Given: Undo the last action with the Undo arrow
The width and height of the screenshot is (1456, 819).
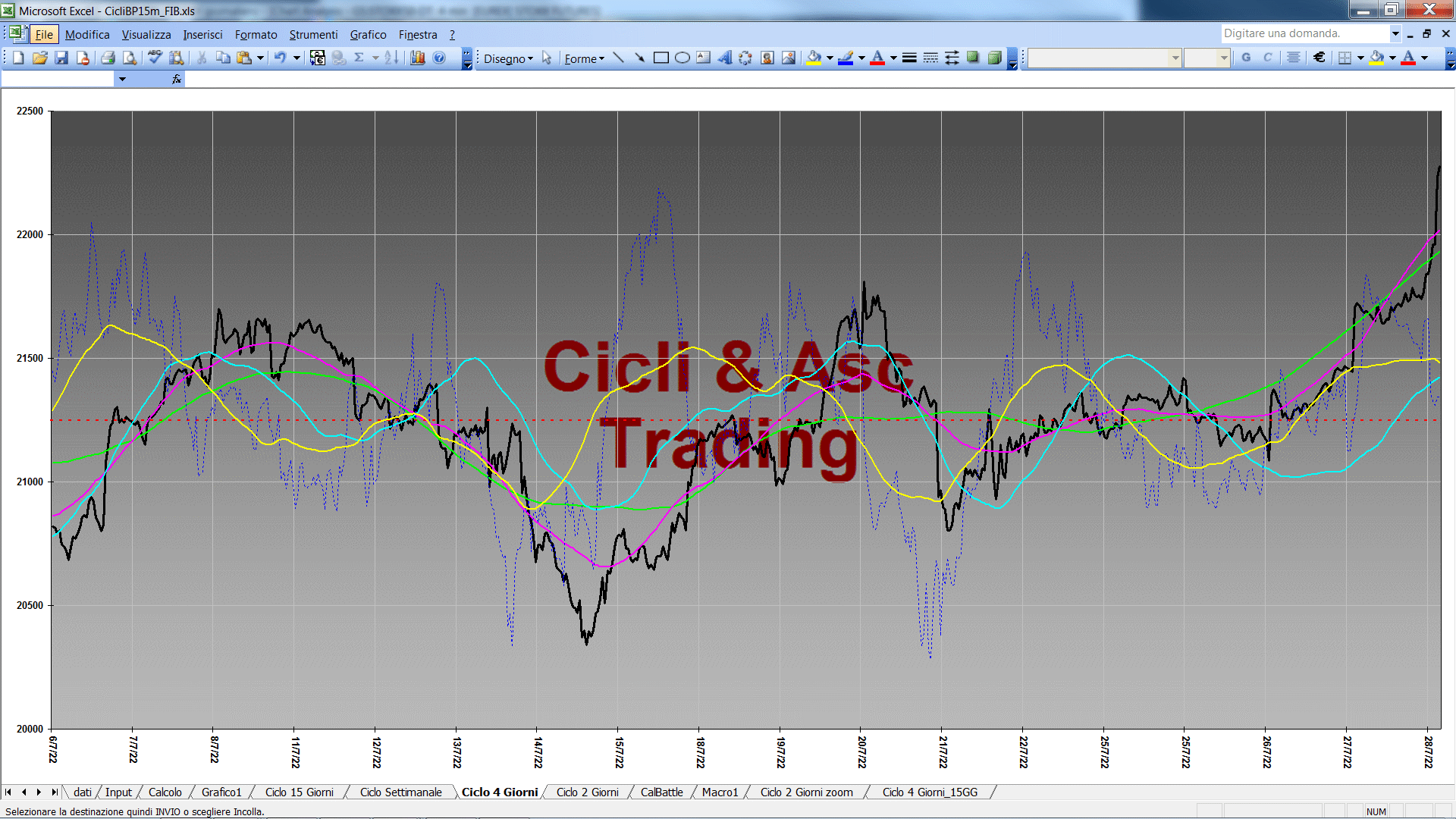Looking at the screenshot, I should [280, 58].
